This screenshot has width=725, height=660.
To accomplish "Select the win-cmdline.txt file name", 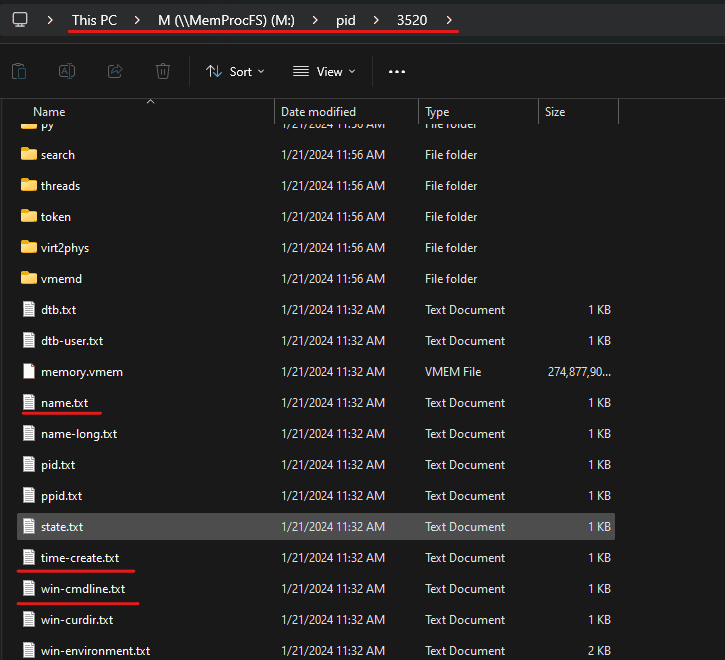I will (x=83, y=589).
